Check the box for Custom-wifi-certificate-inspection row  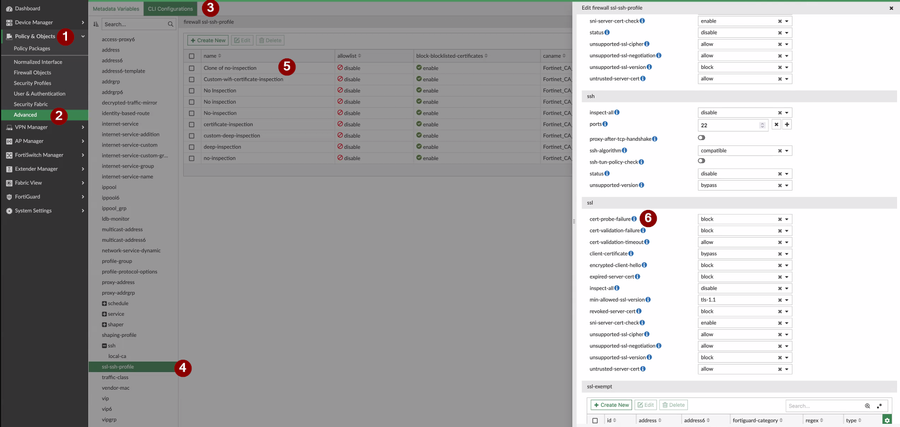pos(192,79)
